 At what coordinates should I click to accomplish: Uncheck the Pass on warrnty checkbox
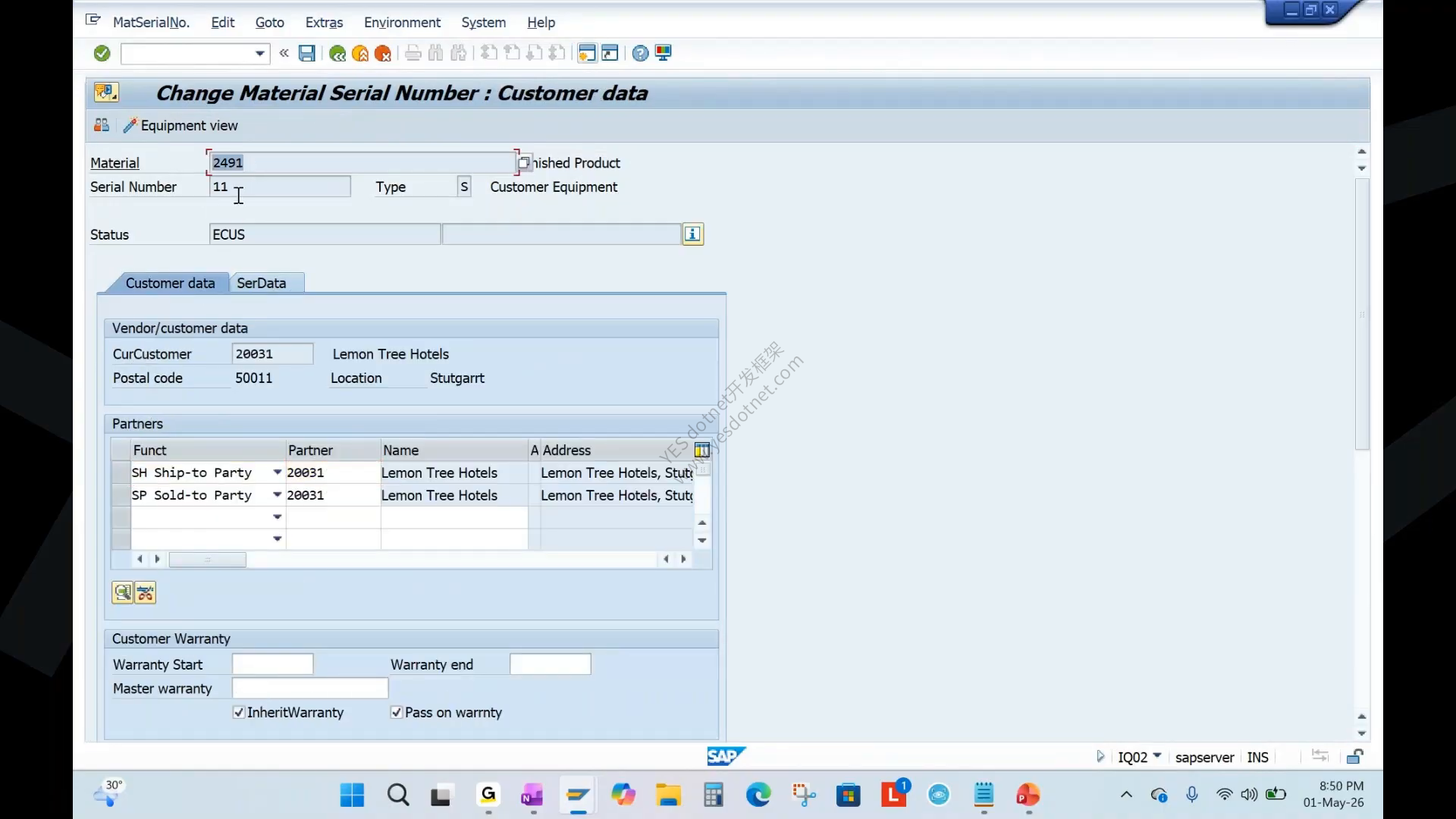tap(396, 712)
